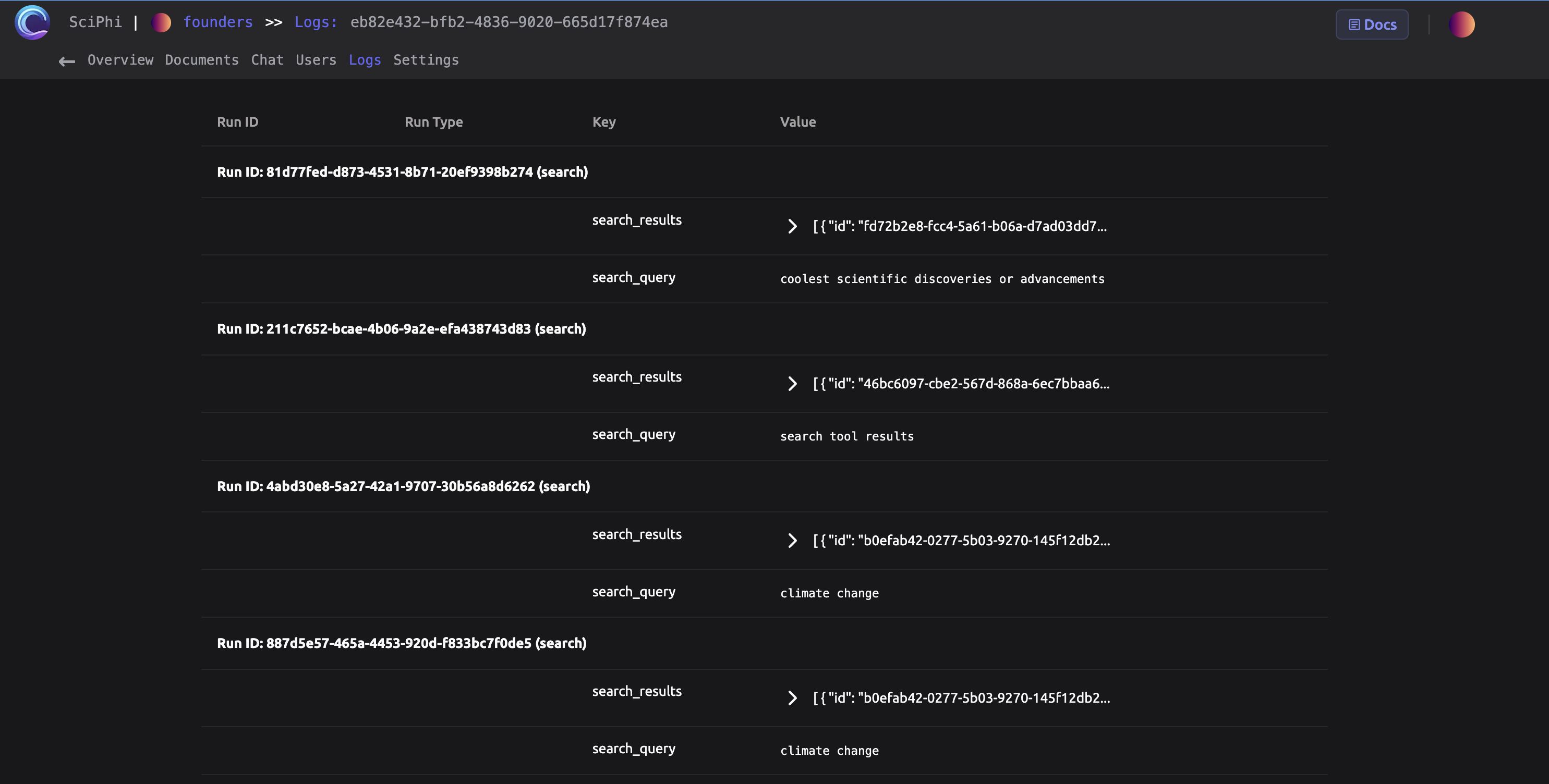Click the founders avatar circle in breadcrumb
The image size is (1549, 784).
tap(161, 23)
